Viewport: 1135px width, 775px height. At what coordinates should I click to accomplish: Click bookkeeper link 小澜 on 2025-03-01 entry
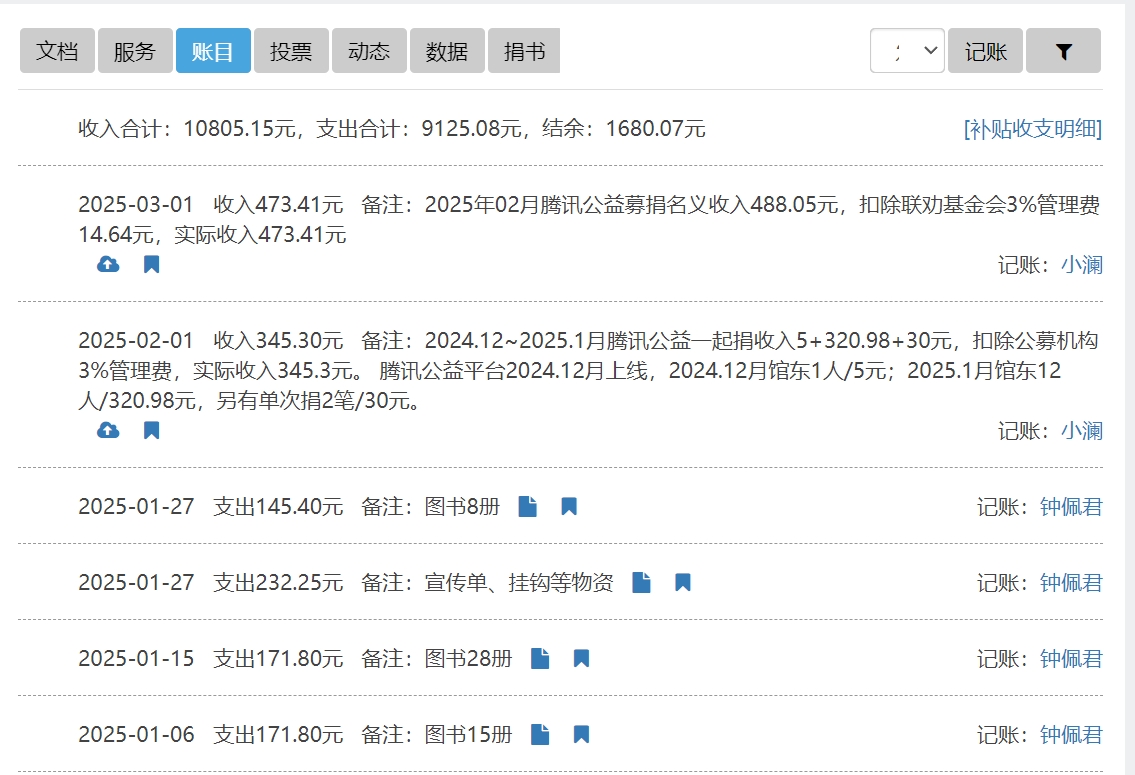click(1081, 265)
